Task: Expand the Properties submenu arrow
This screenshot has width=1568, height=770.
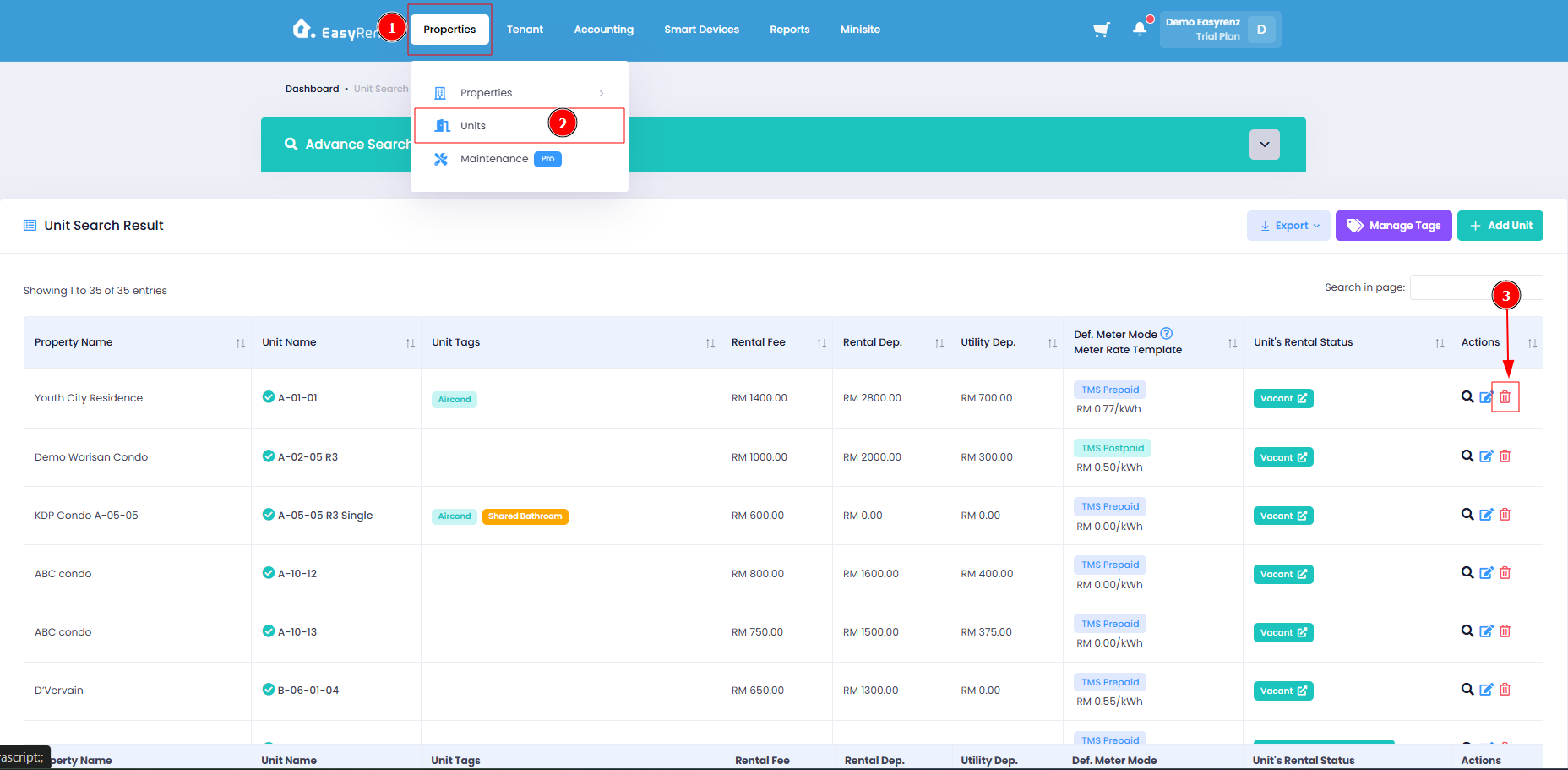Action: [602, 93]
